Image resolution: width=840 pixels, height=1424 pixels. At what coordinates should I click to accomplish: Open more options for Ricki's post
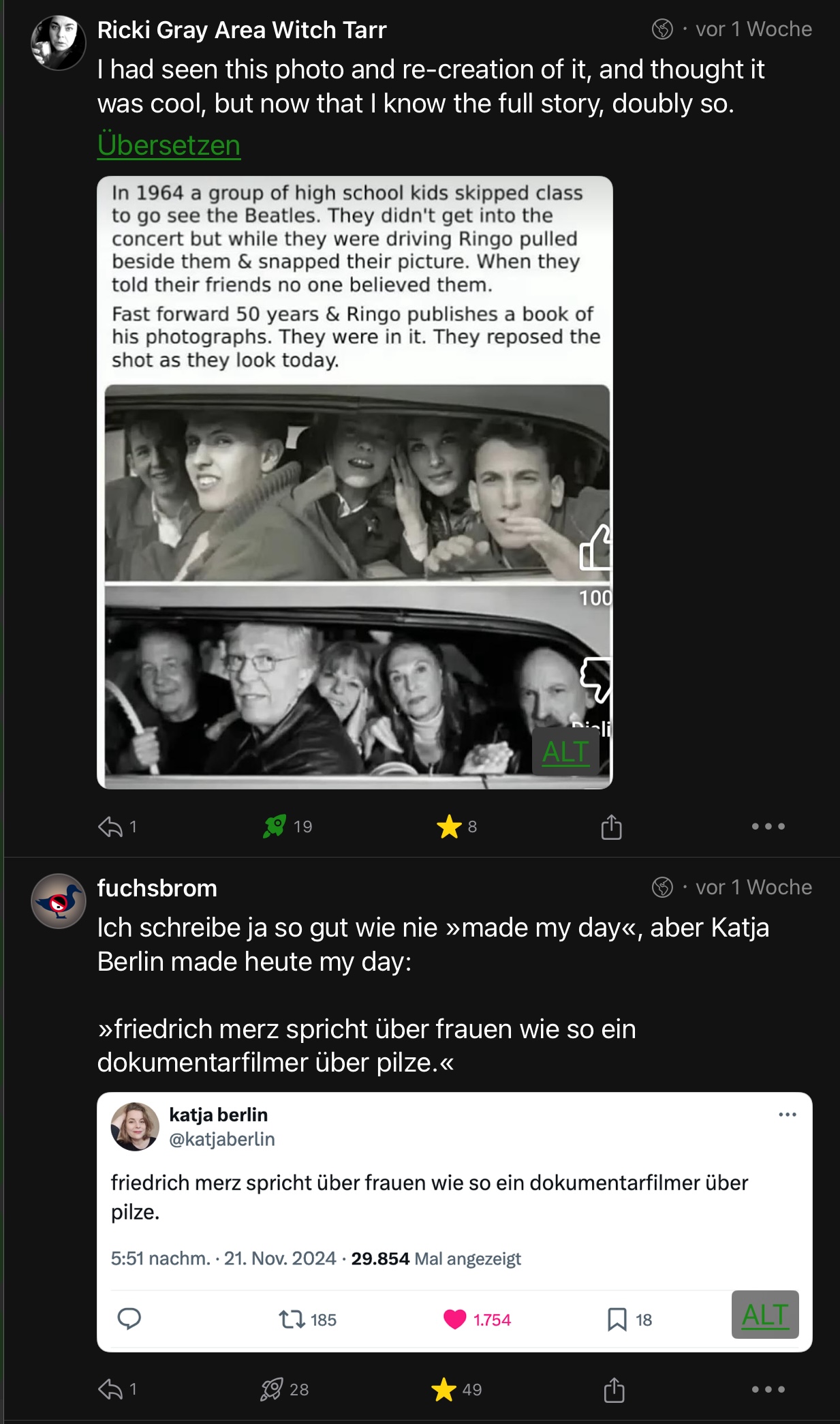(768, 827)
